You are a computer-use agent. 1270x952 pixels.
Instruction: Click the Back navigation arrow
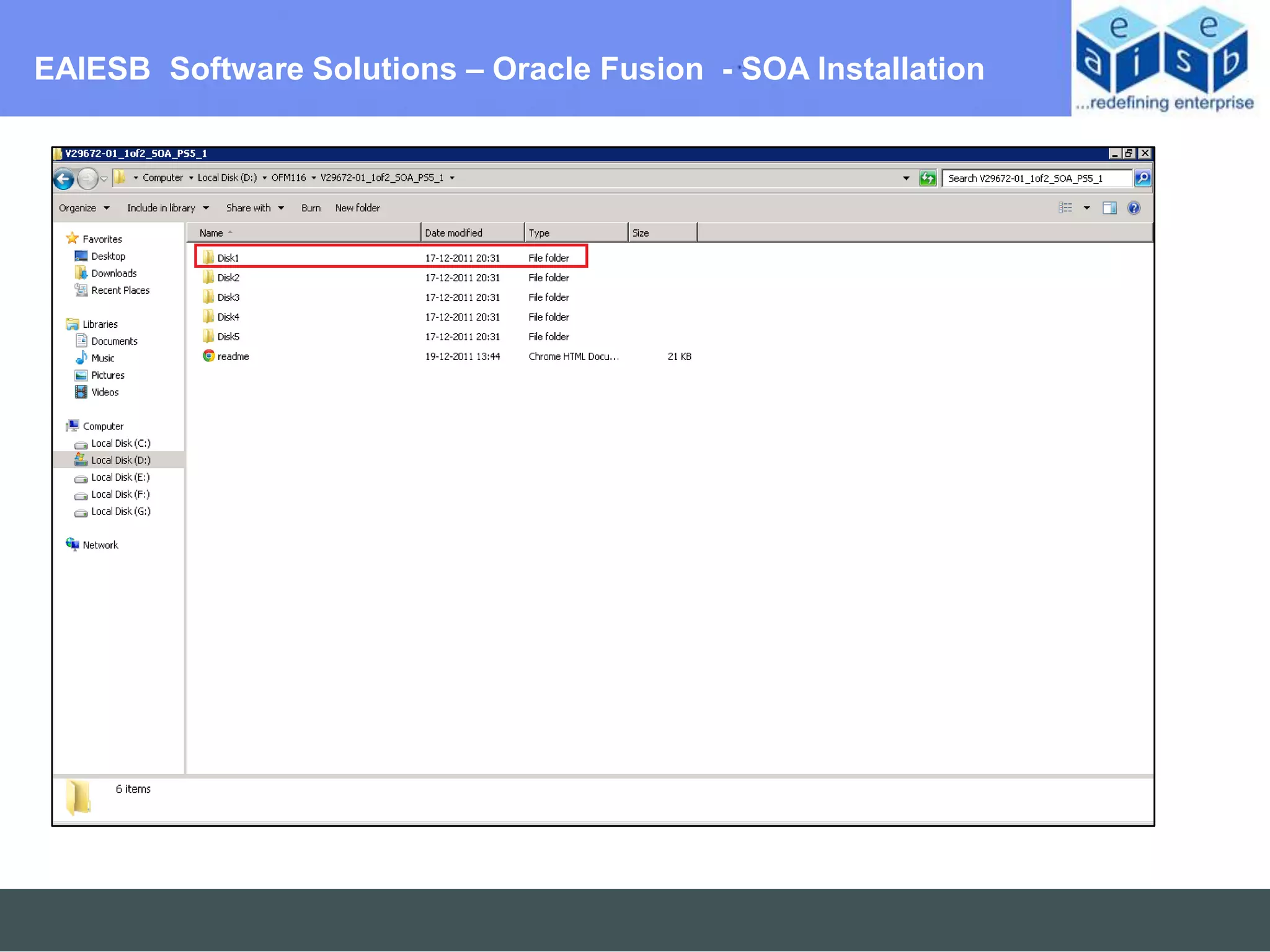[64, 179]
